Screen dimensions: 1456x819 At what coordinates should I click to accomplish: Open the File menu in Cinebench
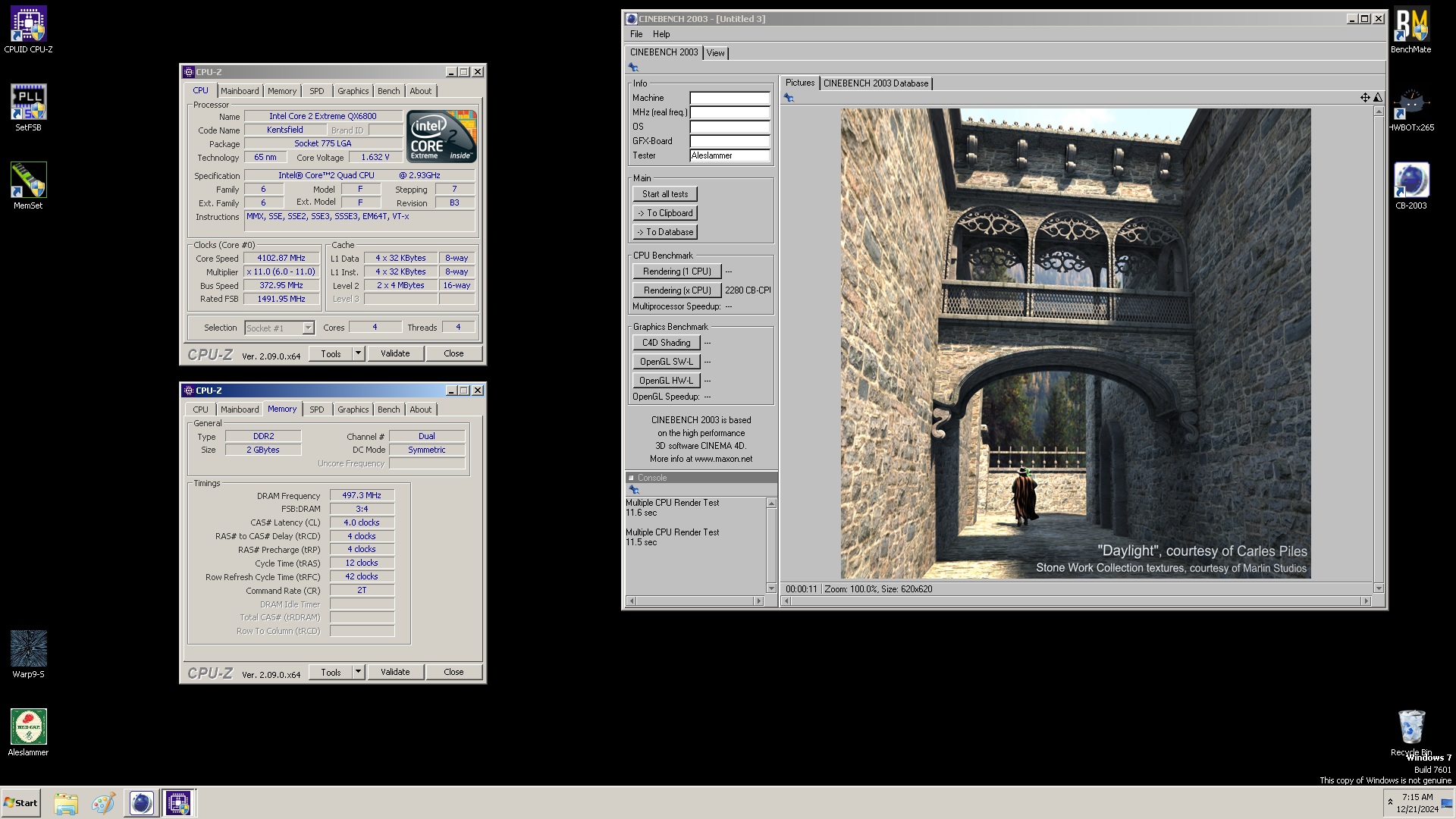coord(636,34)
